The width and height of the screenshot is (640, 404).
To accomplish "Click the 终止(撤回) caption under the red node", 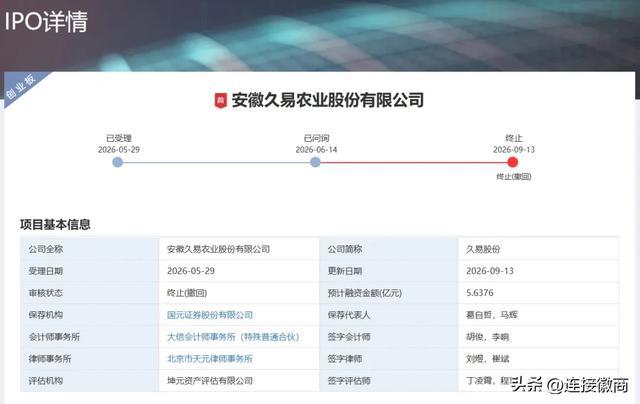I will [513, 177].
